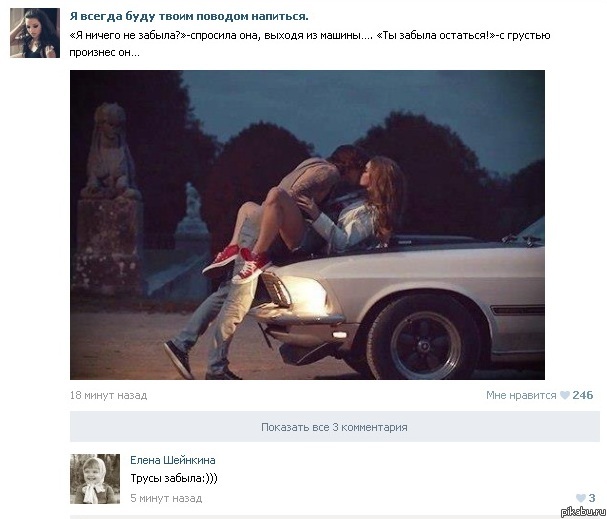
Task: Open Елена Шейнкина's avatar thumbnail
Action: tap(95, 479)
